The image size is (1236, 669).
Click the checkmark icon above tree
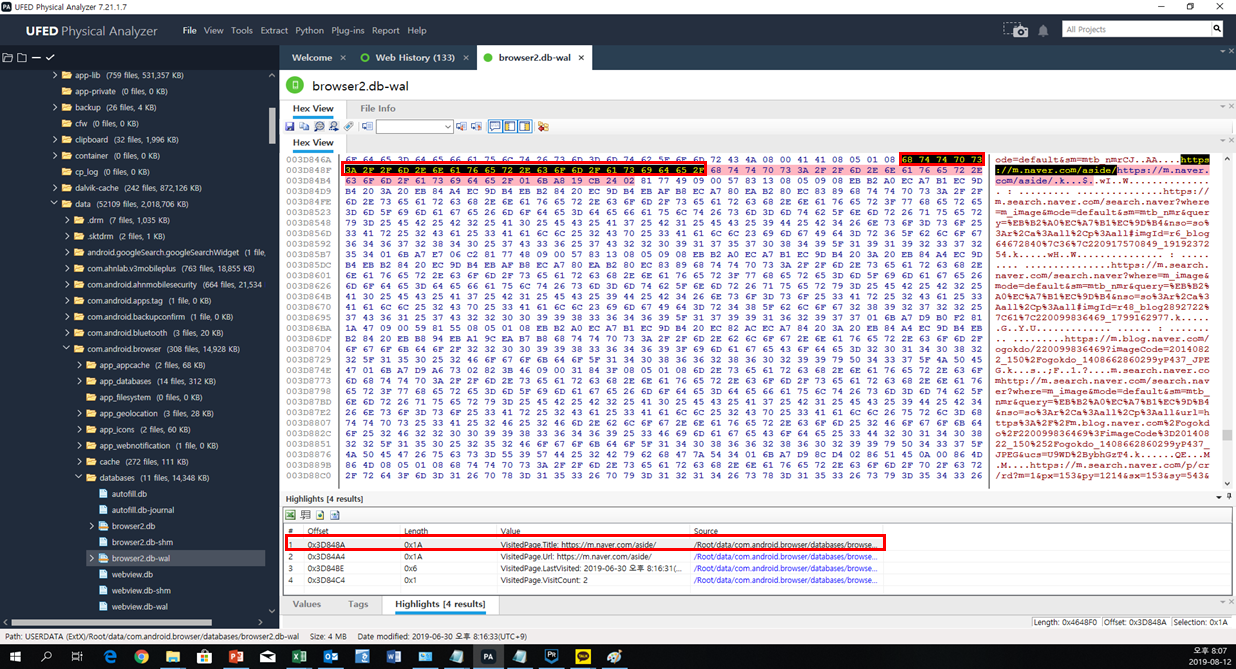[x=49, y=57]
